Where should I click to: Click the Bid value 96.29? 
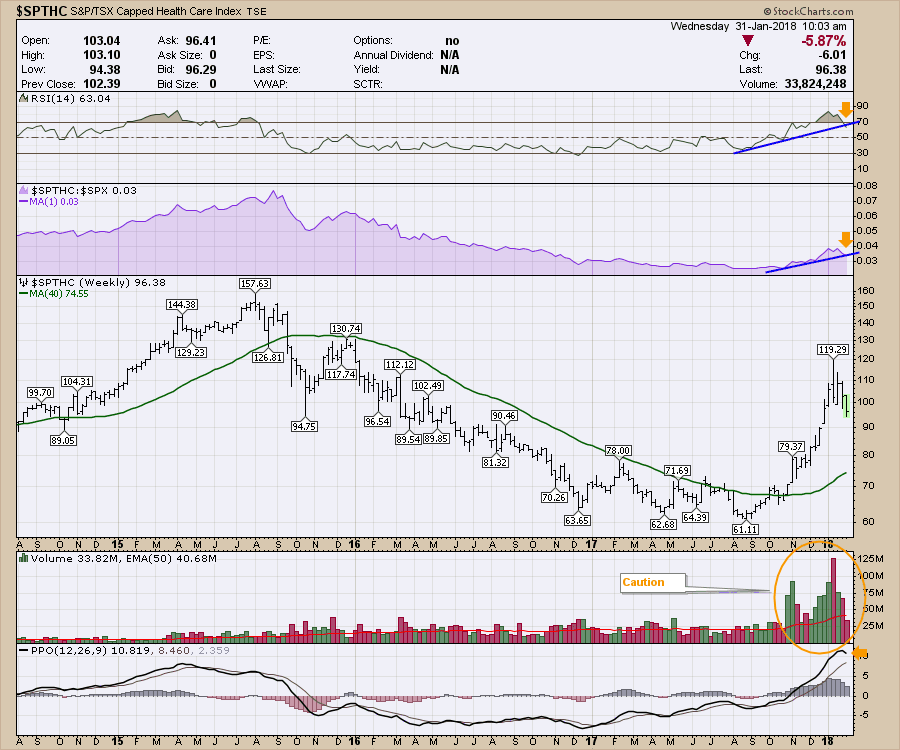point(201,69)
